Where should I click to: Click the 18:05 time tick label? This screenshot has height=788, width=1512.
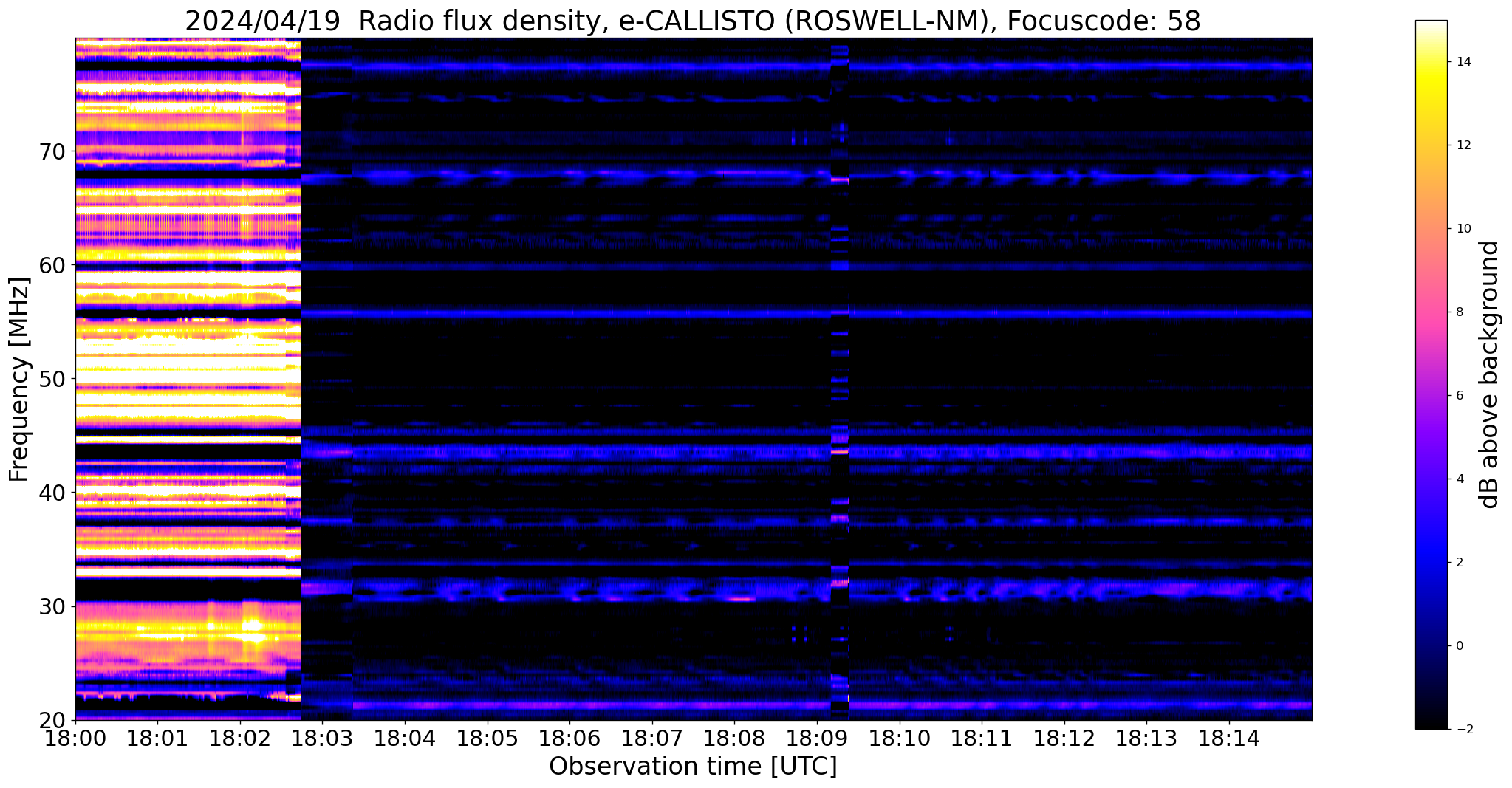coord(488,738)
